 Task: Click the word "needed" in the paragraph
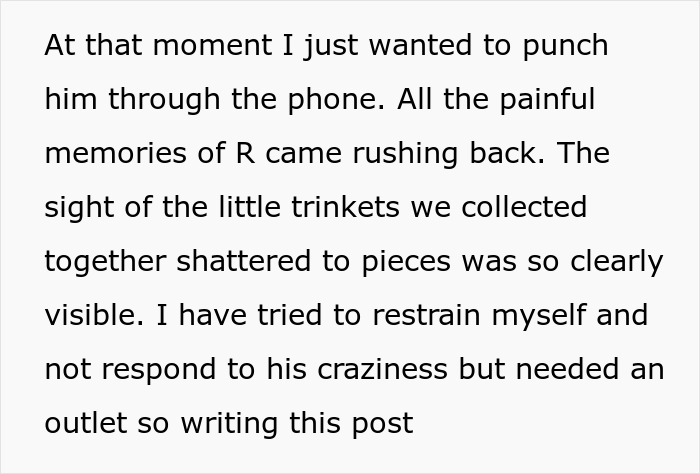567,370
